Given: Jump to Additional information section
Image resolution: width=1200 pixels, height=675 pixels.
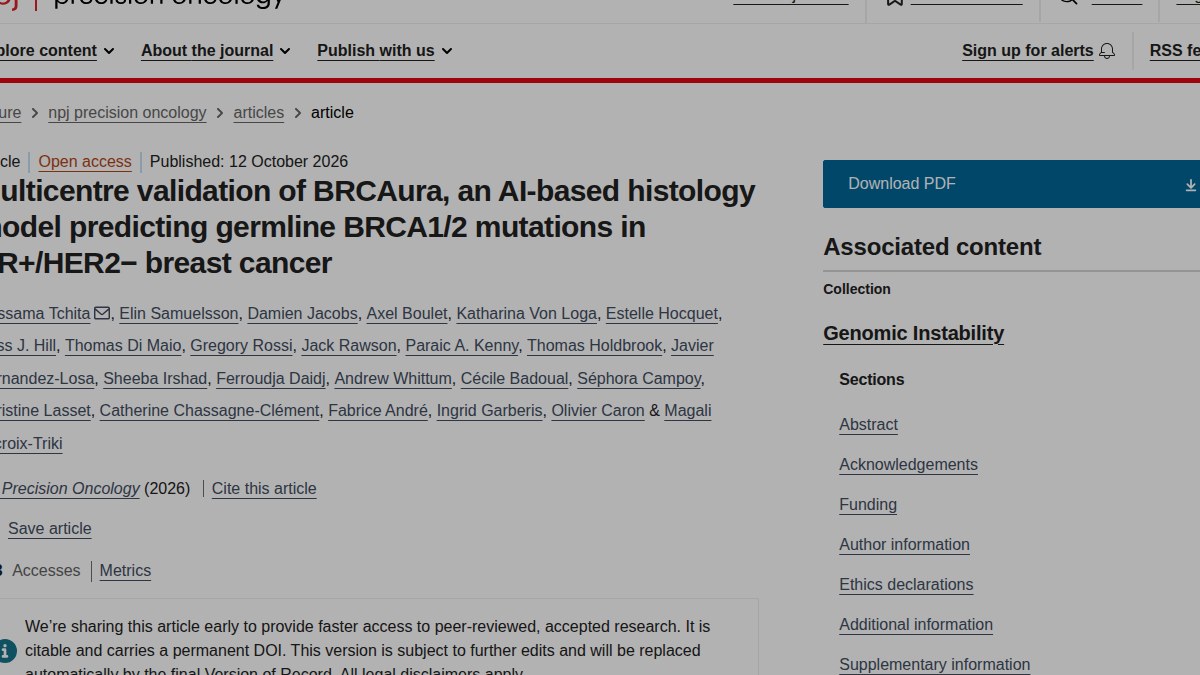Looking at the screenshot, I should (916, 624).
